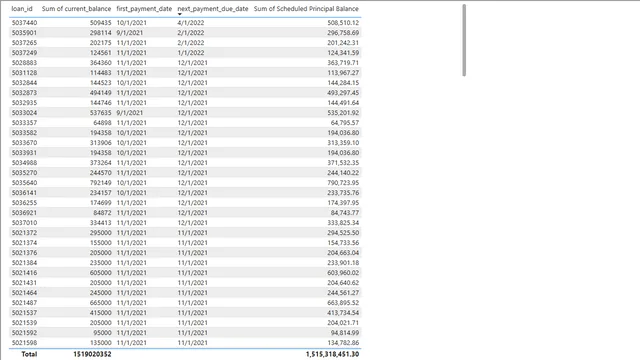The height and width of the screenshot is (360, 640).
Task: Click current balance value 298114
Action: [100, 33]
